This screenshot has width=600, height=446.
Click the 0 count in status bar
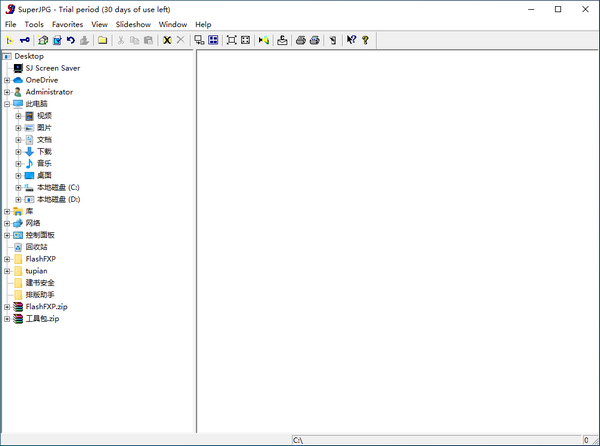[x=586, y=440]
